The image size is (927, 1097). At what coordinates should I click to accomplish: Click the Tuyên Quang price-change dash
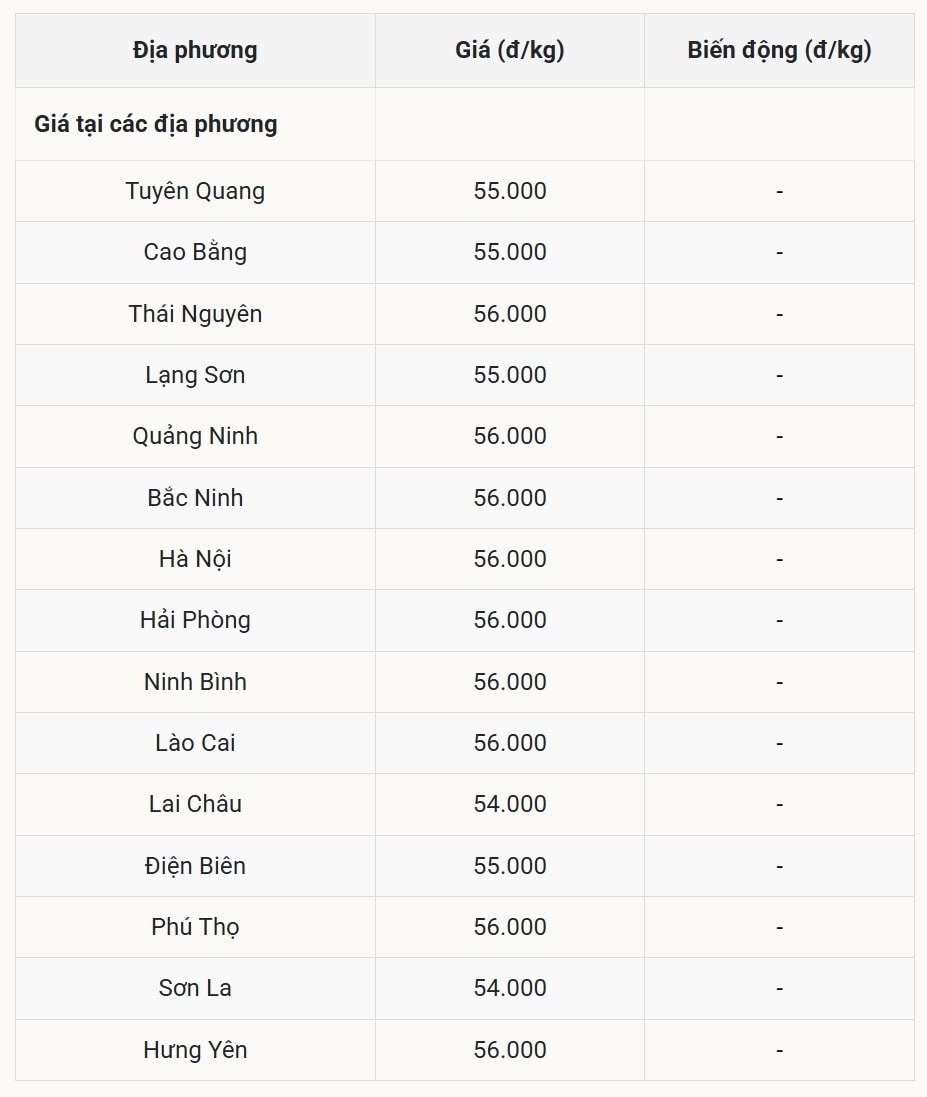[x=779, y=191]
